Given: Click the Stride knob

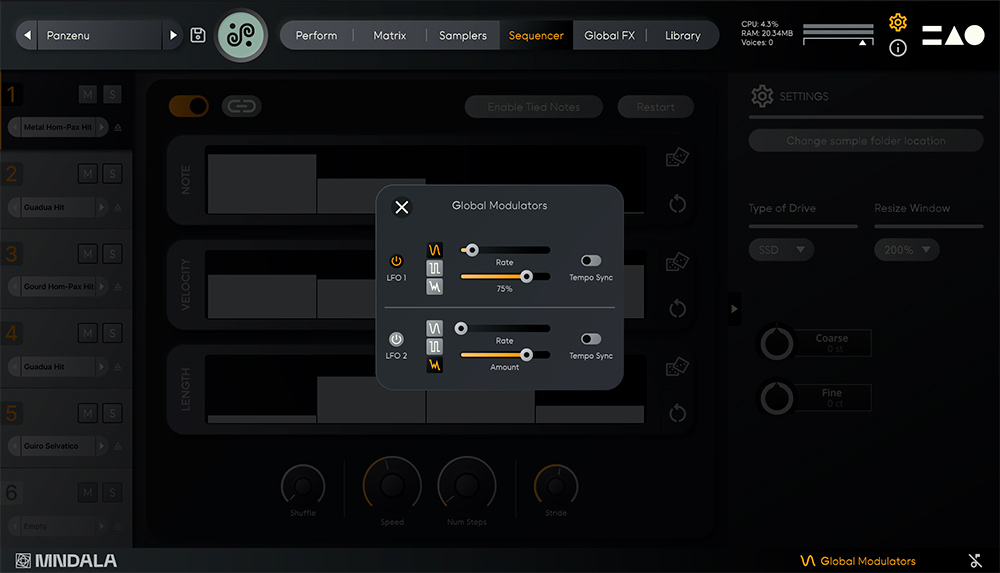Looking at the screenshot, I should tap(555, 486).
